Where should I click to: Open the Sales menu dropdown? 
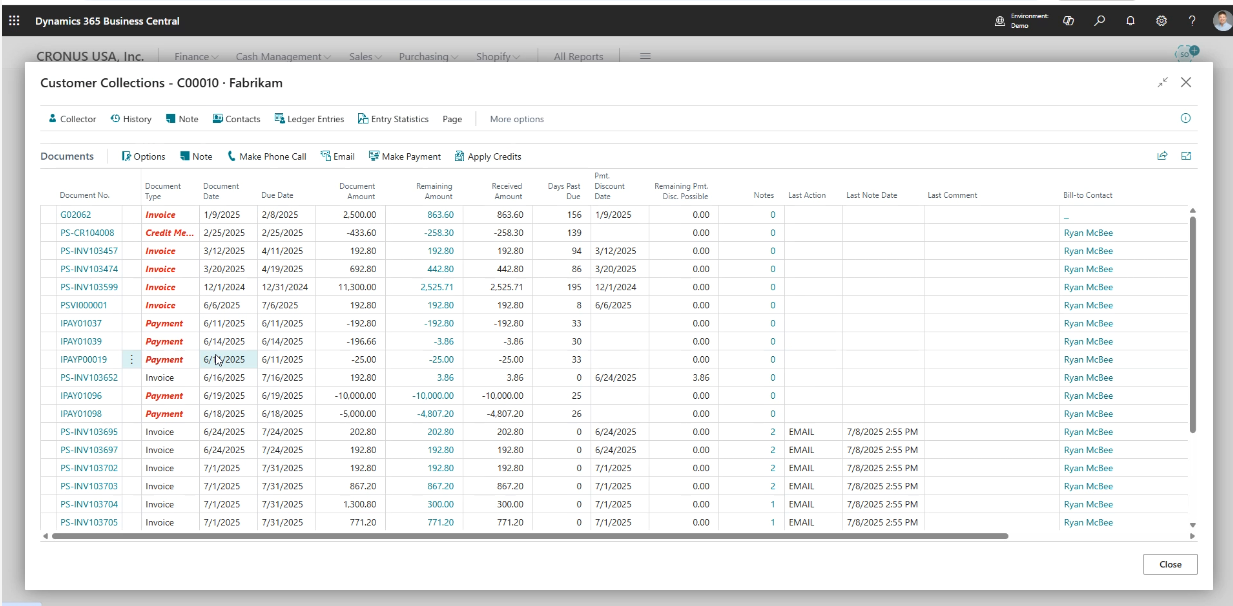(365, 57)
